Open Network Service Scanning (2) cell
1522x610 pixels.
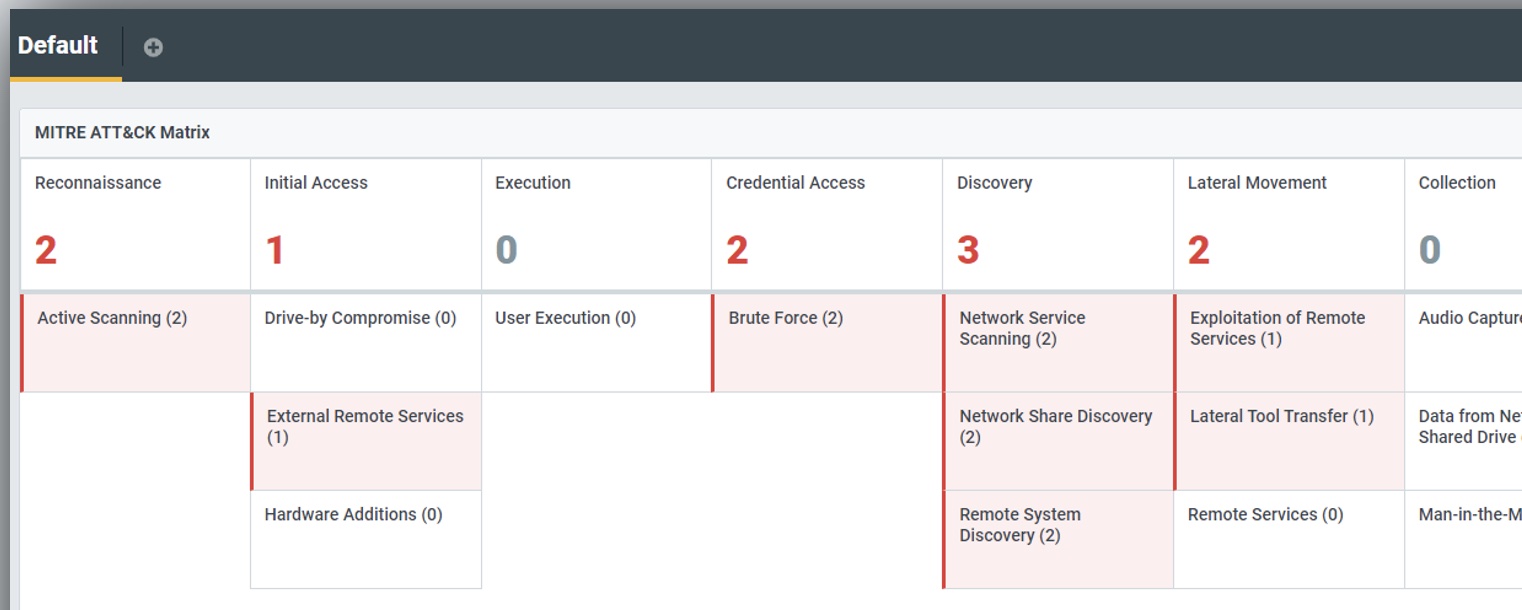[x=1058, y=342]
